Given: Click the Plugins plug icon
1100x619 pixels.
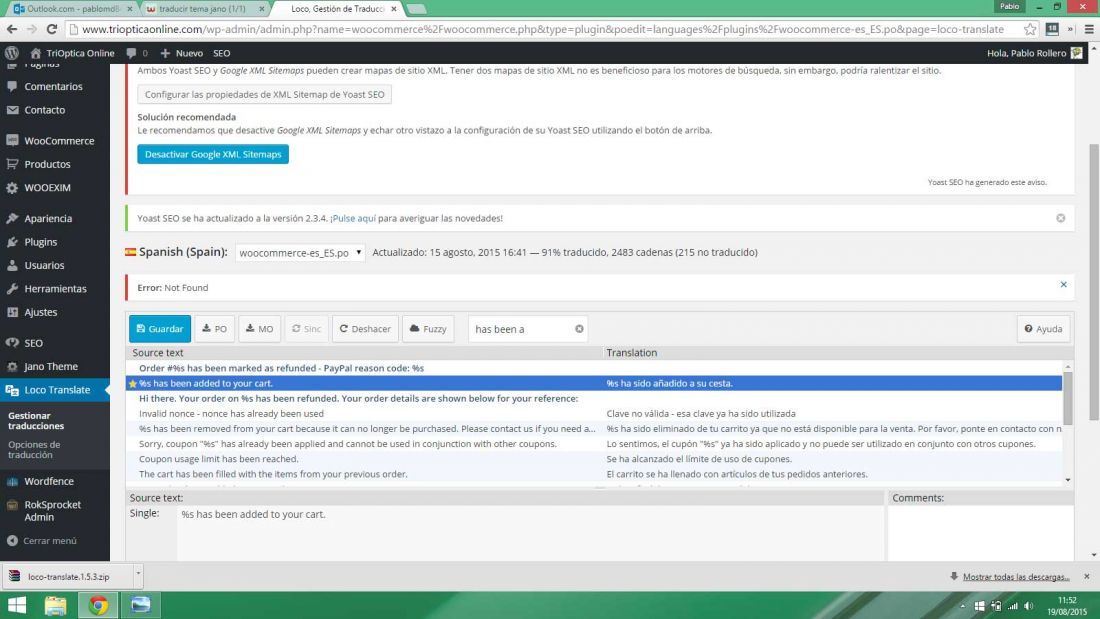Looking at the screenshot, I should click(x=12, y=242).
